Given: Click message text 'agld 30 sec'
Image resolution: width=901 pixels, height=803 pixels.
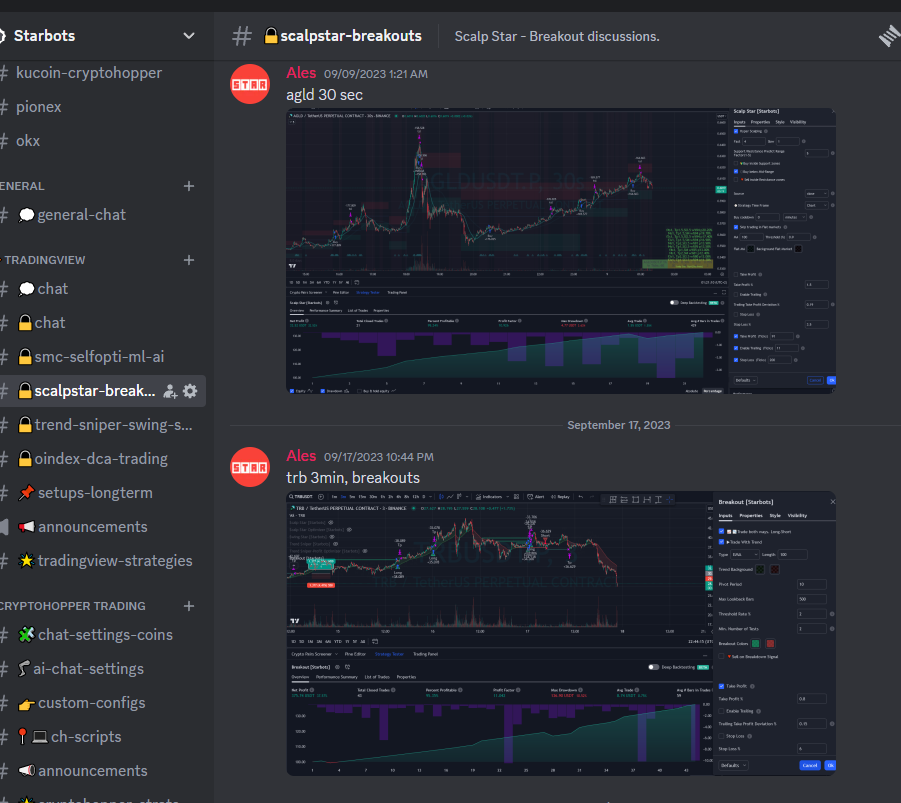Looking at the screenshot, I should coord(325,95).
